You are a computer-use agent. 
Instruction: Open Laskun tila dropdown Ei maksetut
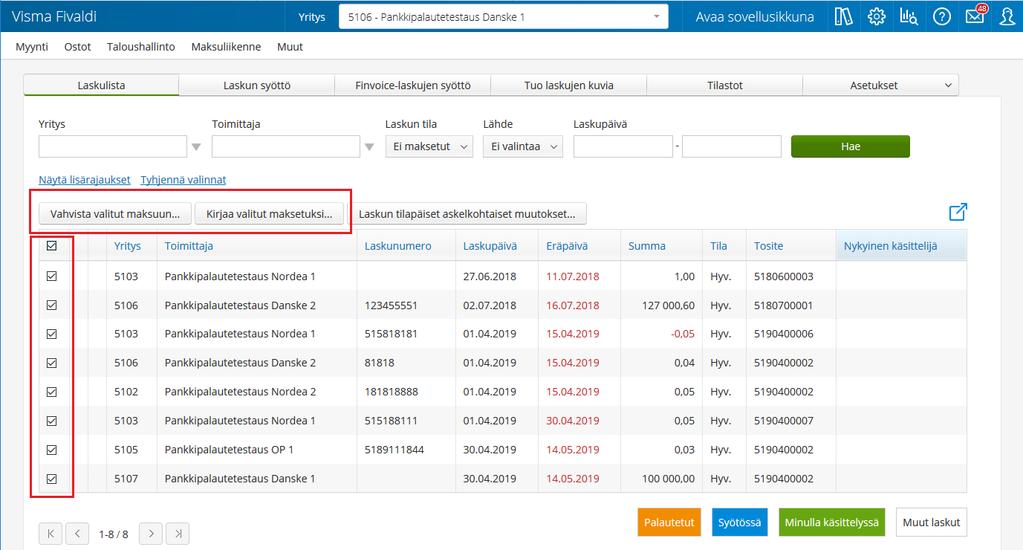coord(429,147)
